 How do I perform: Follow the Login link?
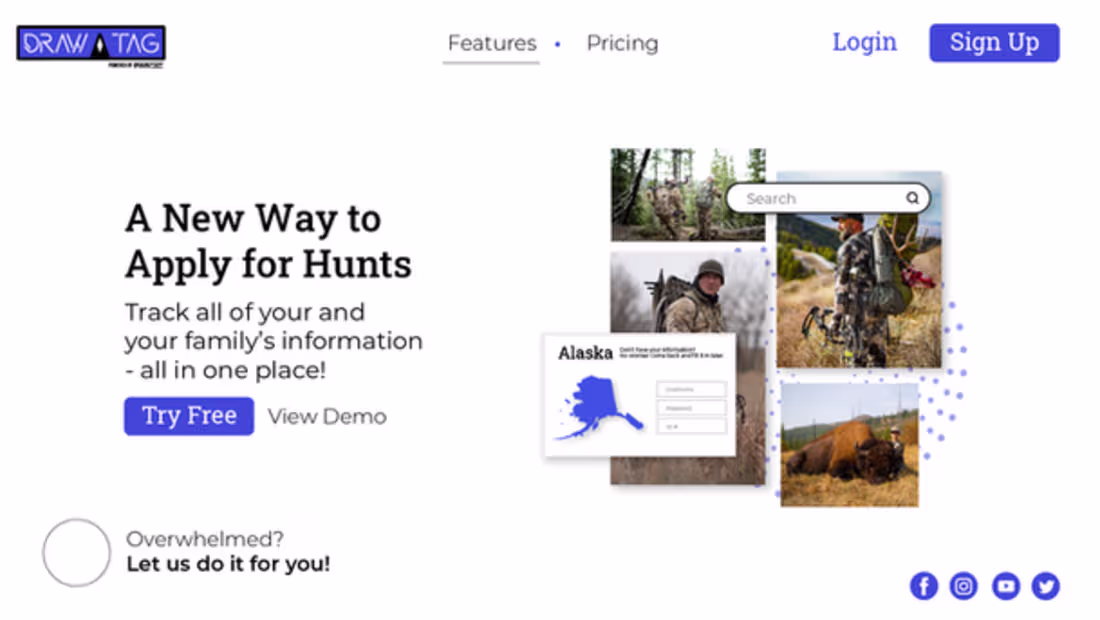click(x=864, y=43)
